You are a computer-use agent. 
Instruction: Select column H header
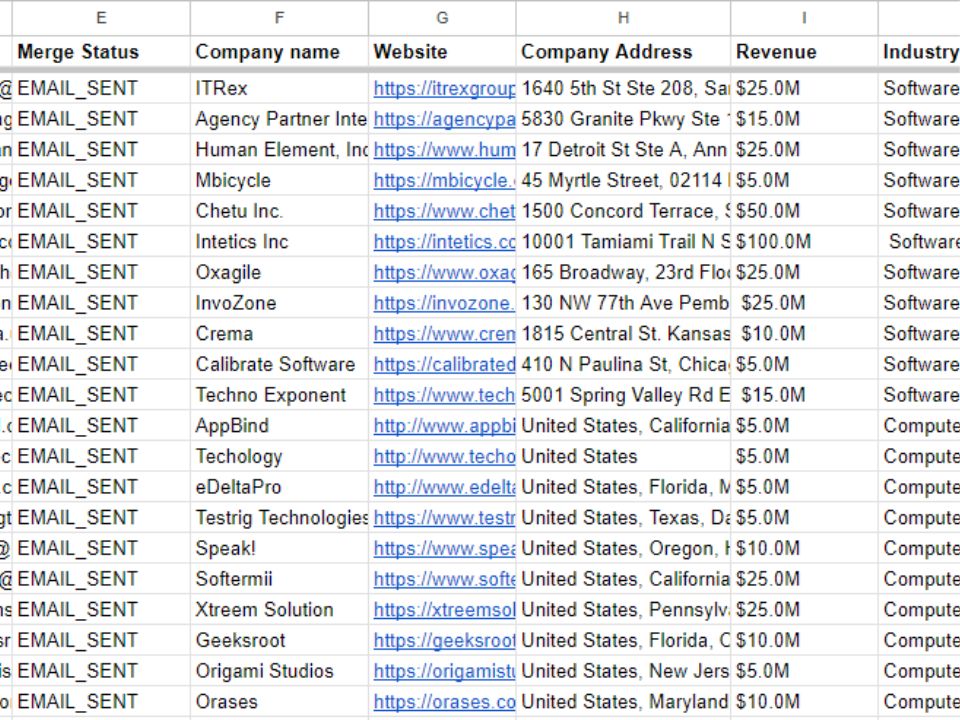pyautogui.click(x=623, y=18)
